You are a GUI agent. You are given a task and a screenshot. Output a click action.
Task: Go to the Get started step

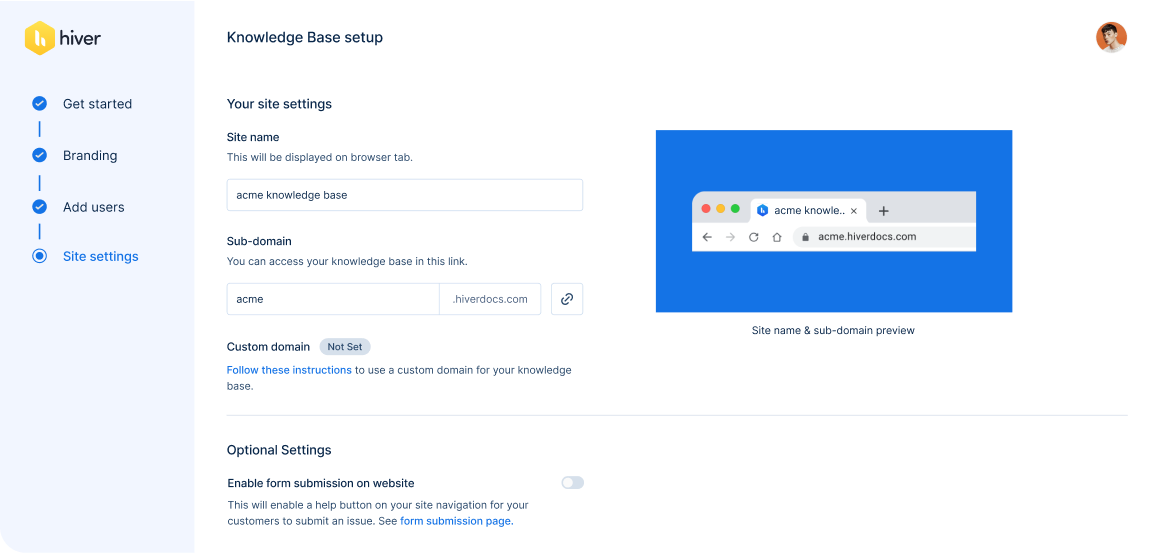click(97, 104)
